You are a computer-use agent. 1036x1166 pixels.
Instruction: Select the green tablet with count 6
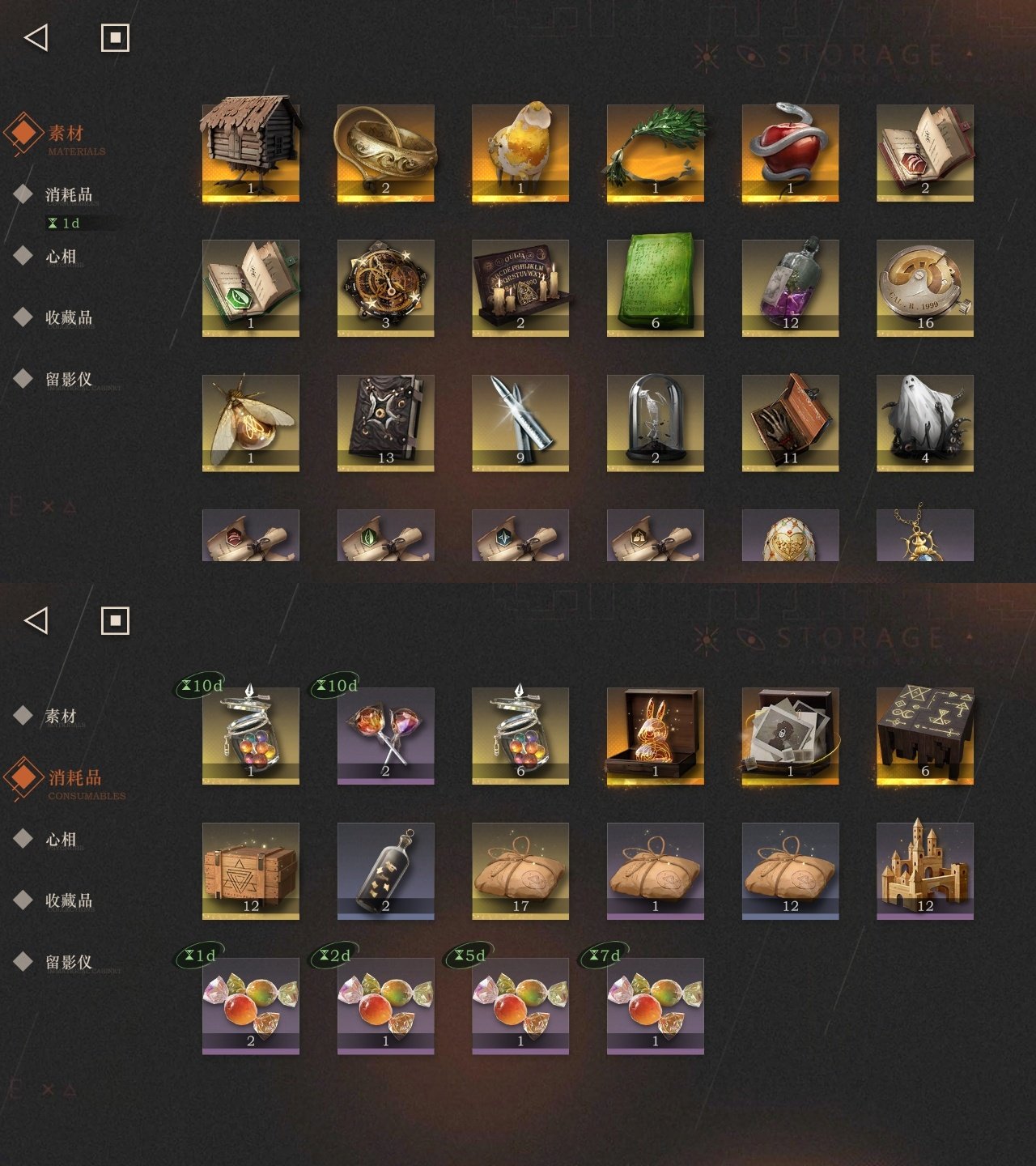pos(656,287)
